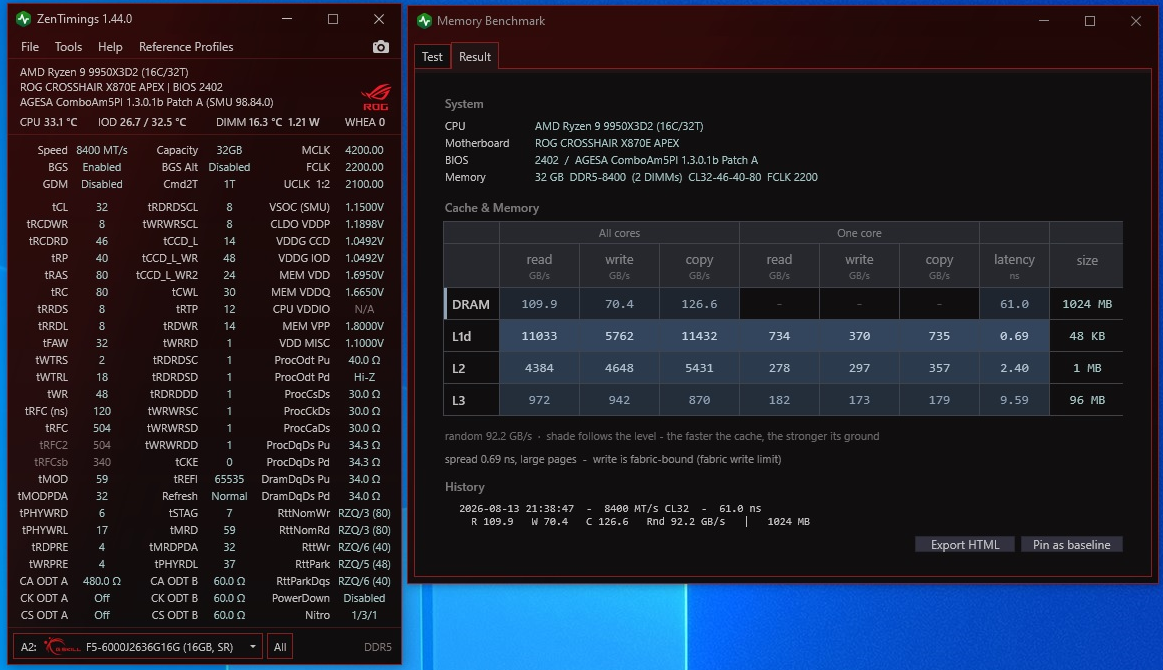Click DRAM write value 70.4

pyautogui.click(x=619, y=304)
